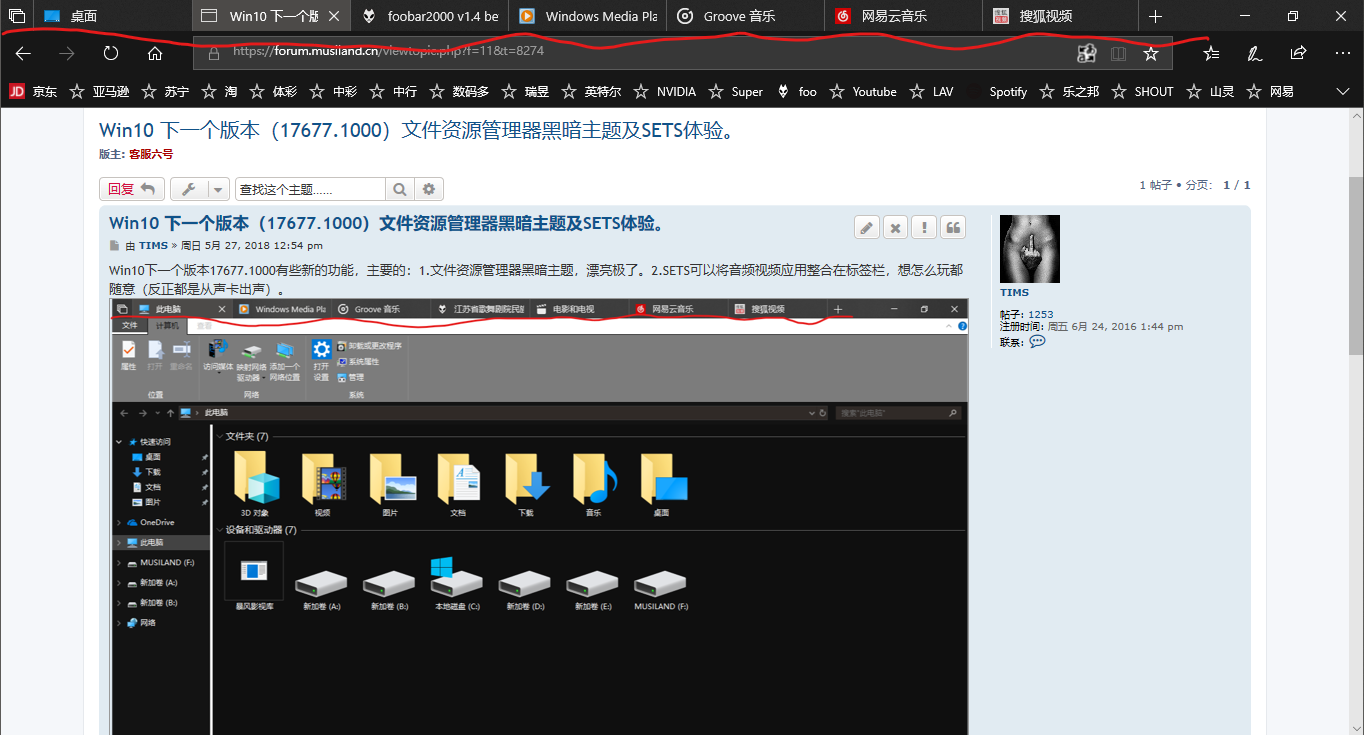
Task: Open the SHOUT favorite
Action: click(x=1142, y=91)
